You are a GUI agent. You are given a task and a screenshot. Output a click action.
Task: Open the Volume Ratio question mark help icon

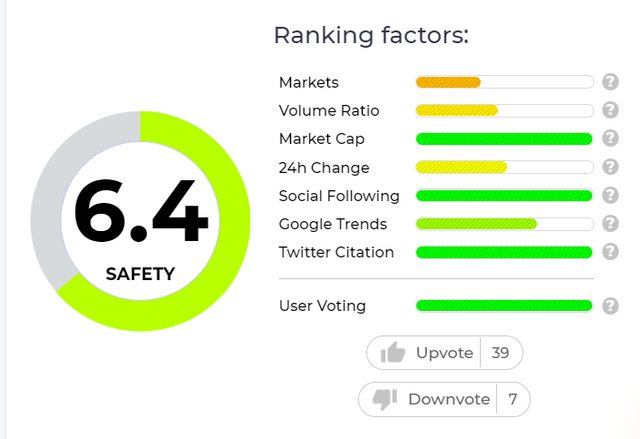coord(610,110)
